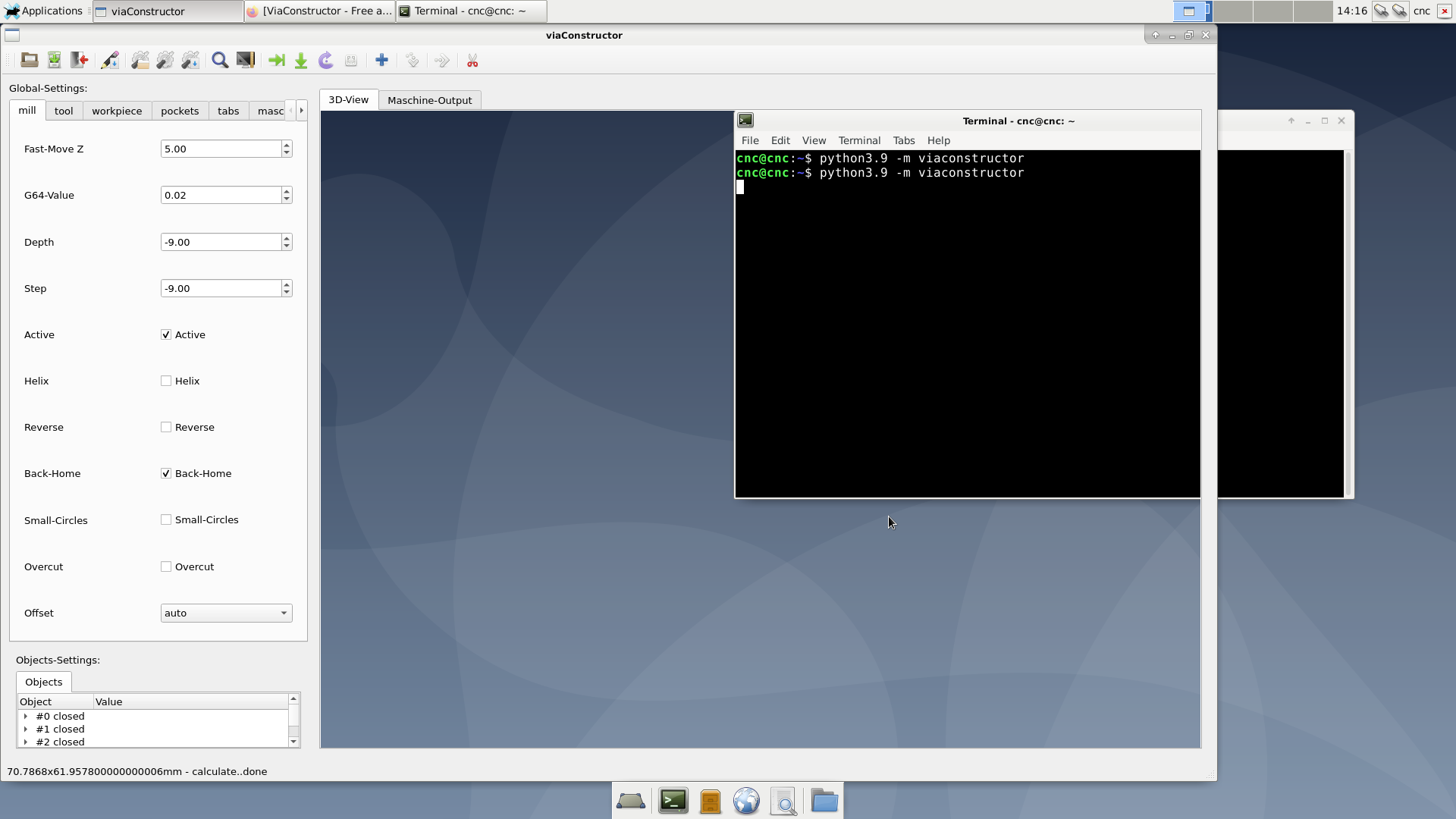Viewport: 1456px width, 819px height.
Task: Open the Terminal window's File menu
Action: click(750, 140)
